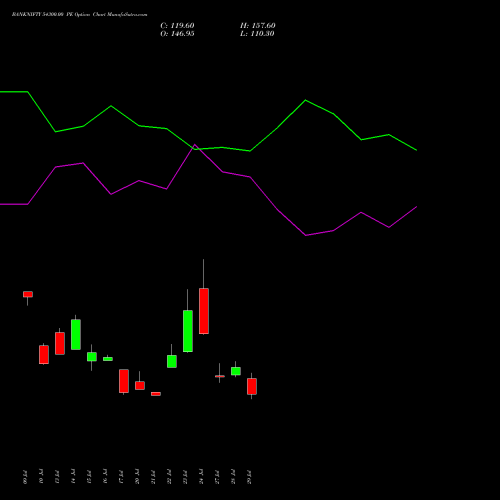
Task: Click the small green candle for 28 Jul
Action: click(236, 371)
